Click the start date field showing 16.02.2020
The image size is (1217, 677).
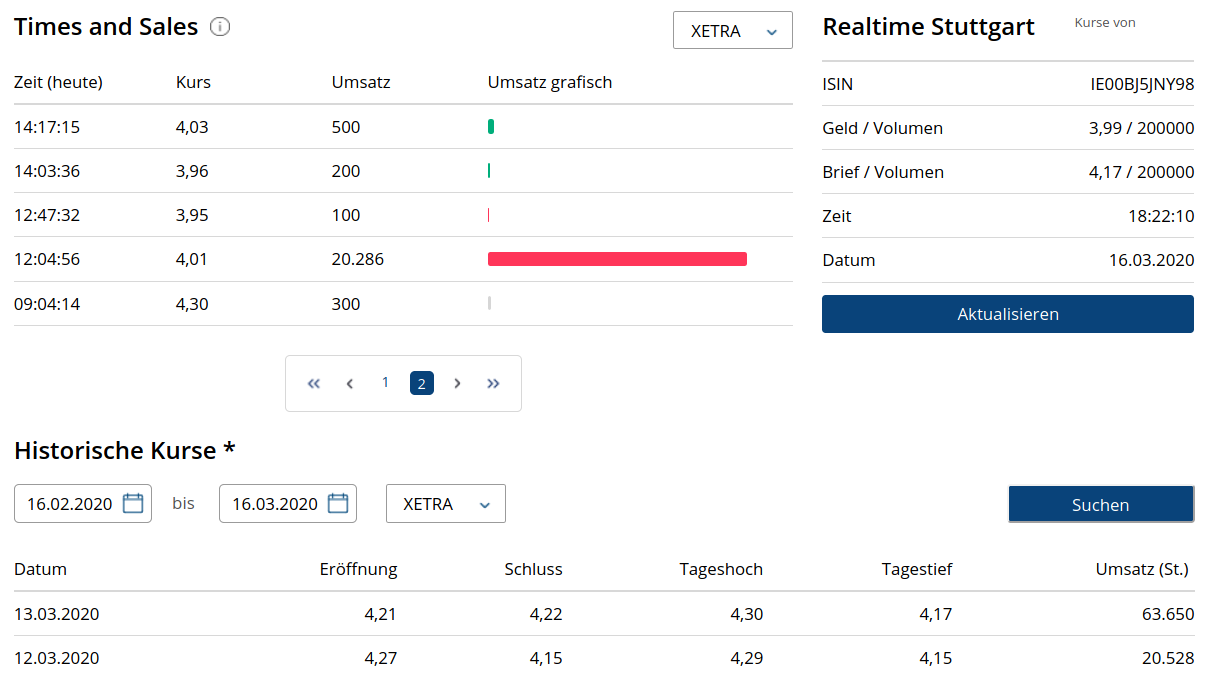[x=70, y=504]
